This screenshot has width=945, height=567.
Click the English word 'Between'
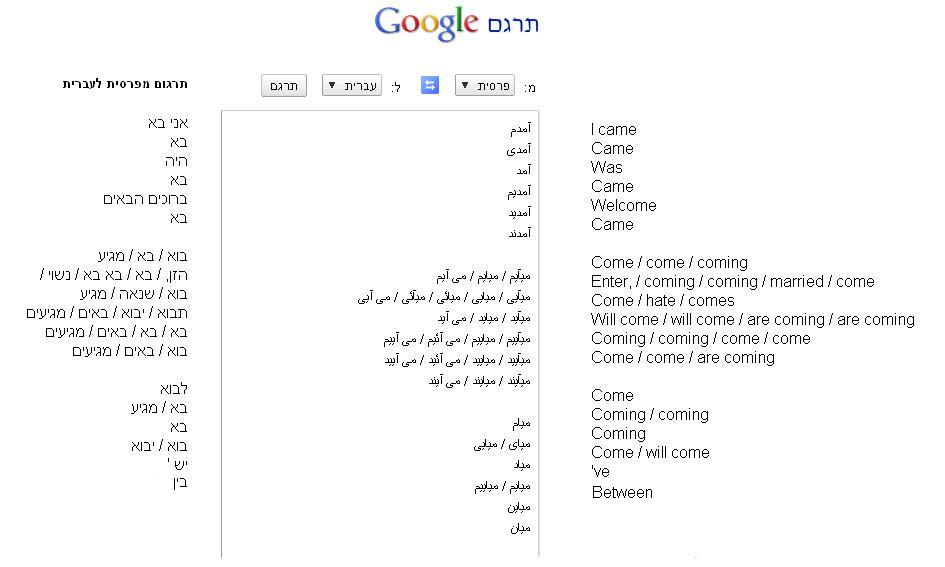pyautogui.click(x=622, y=492)
